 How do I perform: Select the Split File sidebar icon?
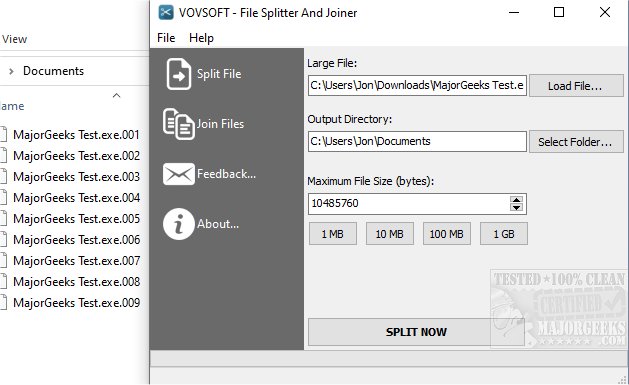pos(179,74)
